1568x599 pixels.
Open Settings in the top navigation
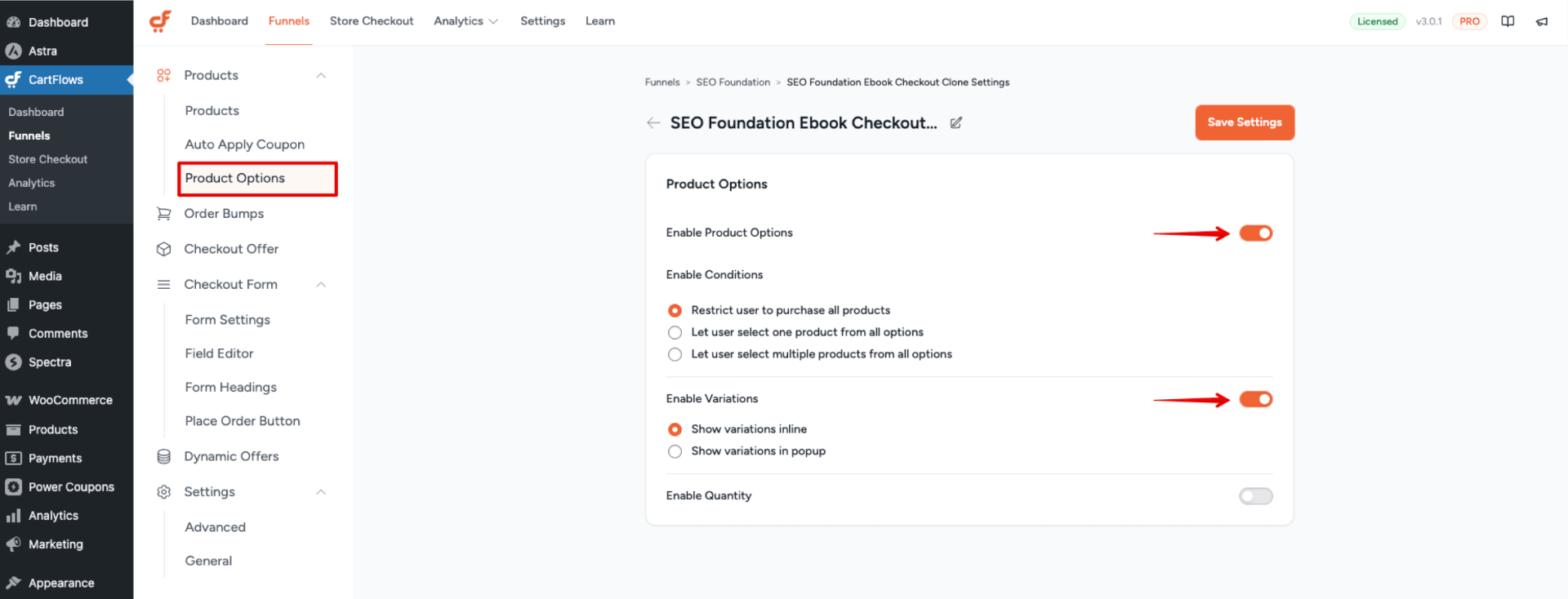[x=543, y=21]
